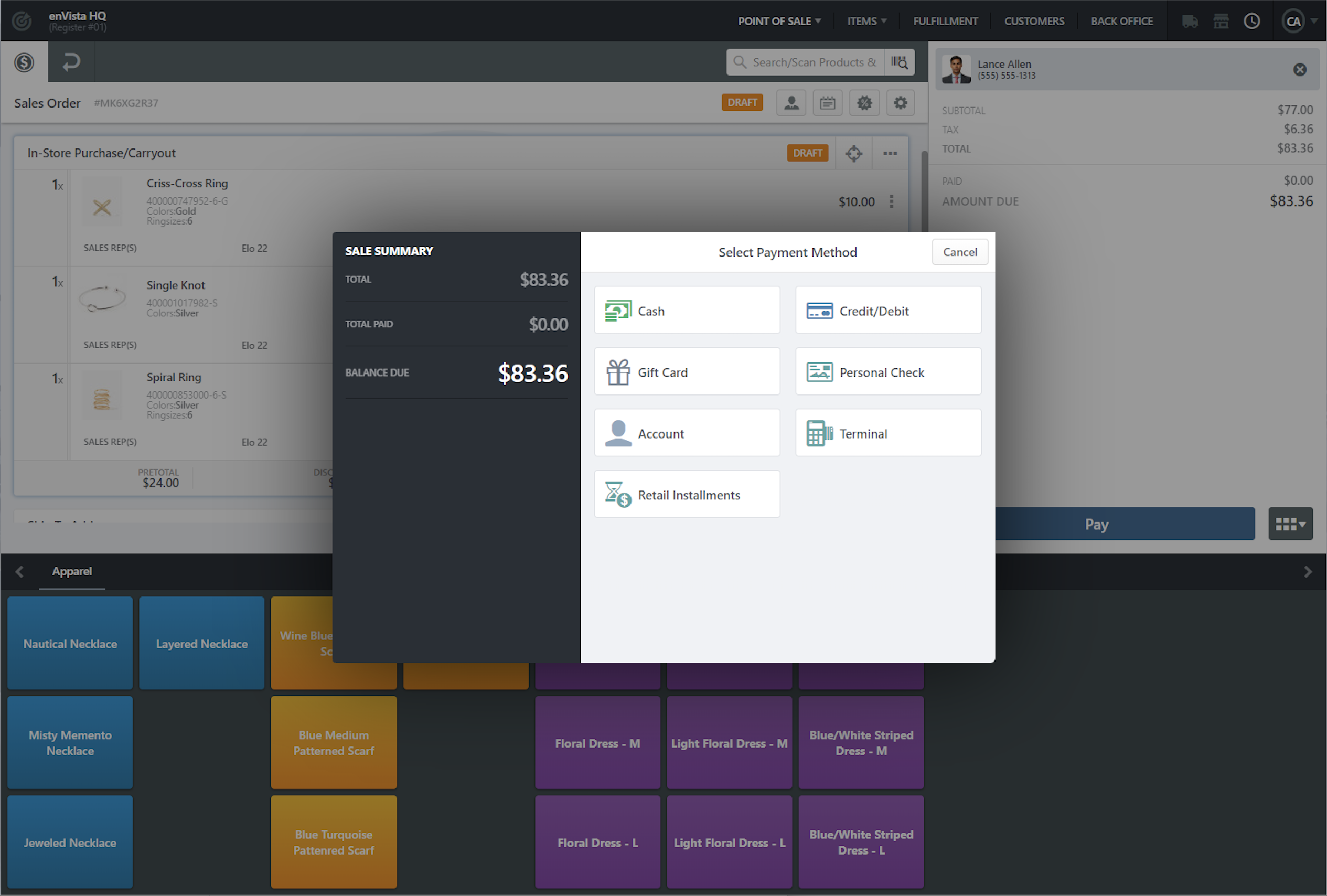The image size is (1327, 896).
Task: Select Personal Check payment
Action: [x=888, y=372]
